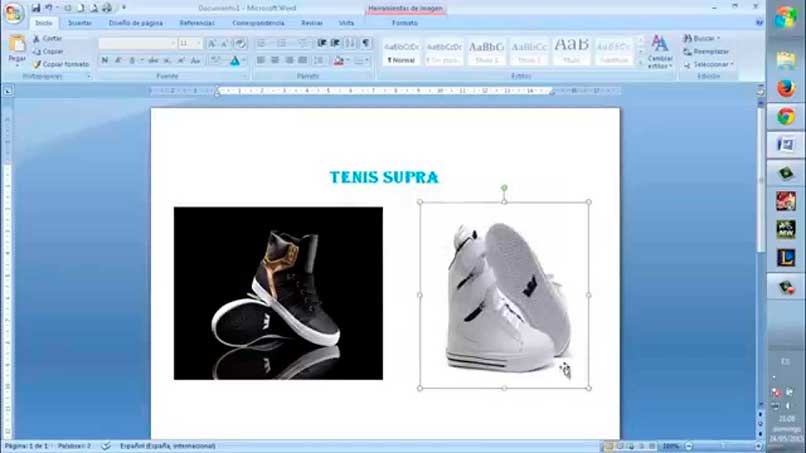The width and height of the screenshot is (806, 453).
Task: Open Chrome from the side taskbar
Action: [785, 117]
